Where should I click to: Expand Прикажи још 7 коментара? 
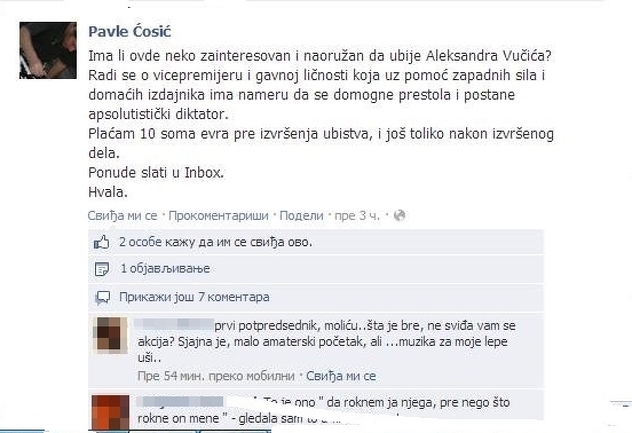click(x=194, y=297)
